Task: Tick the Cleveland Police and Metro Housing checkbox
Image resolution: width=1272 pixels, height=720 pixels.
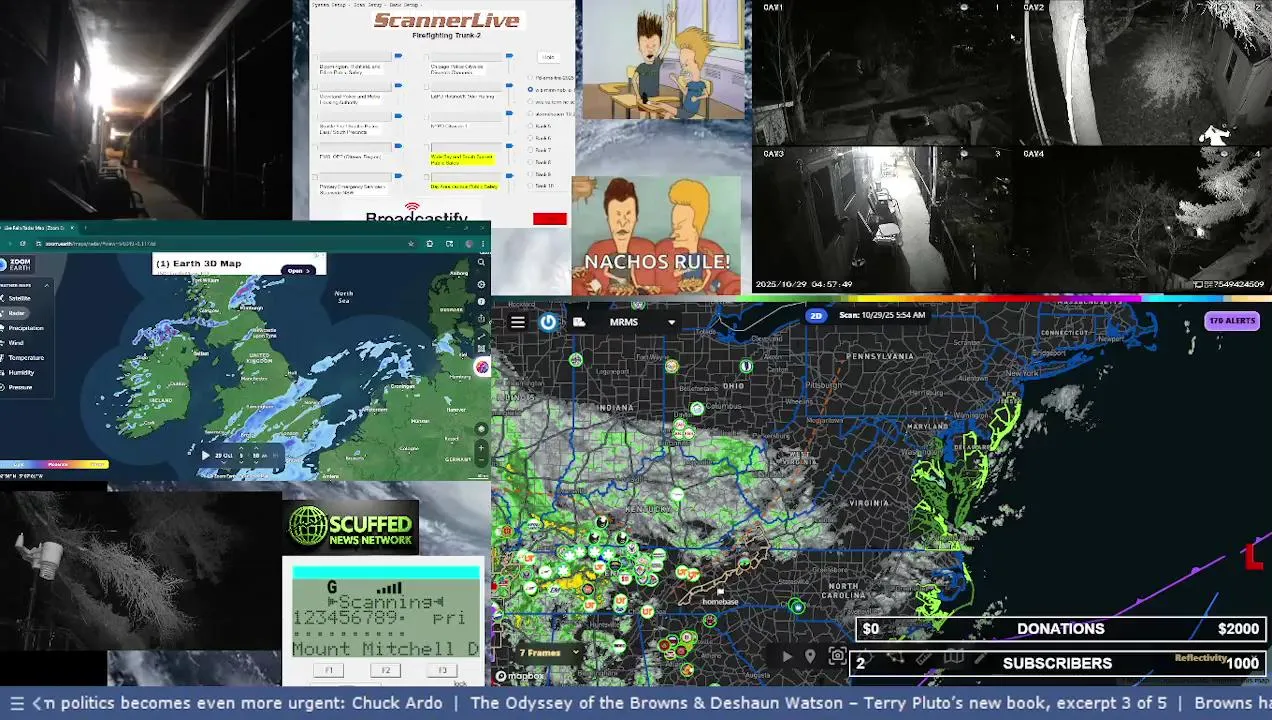Action: 315,87
